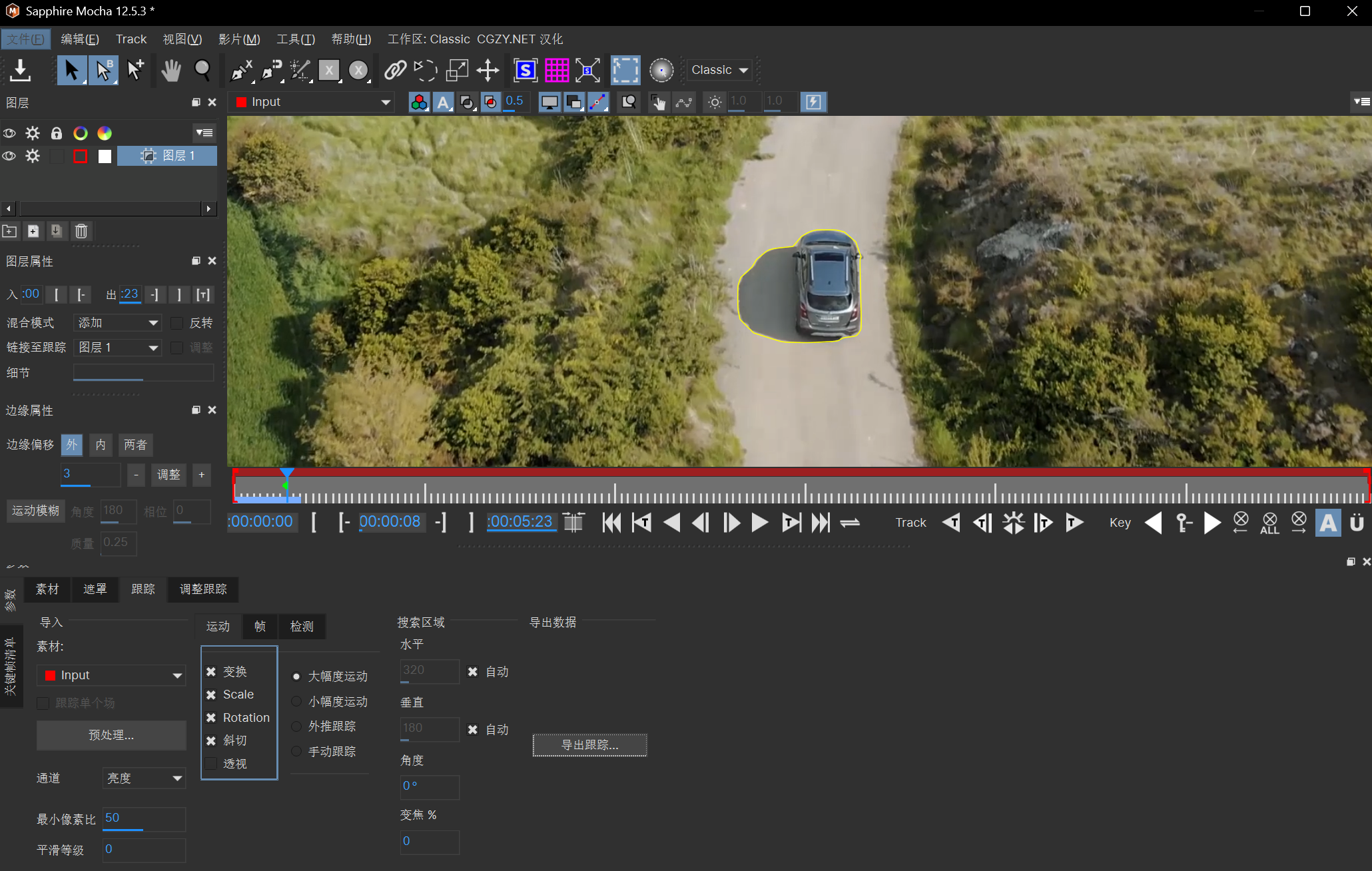The image size is (1372, 871).
Task: Select 小幅度运动 radio option
Action: point(296,701)
